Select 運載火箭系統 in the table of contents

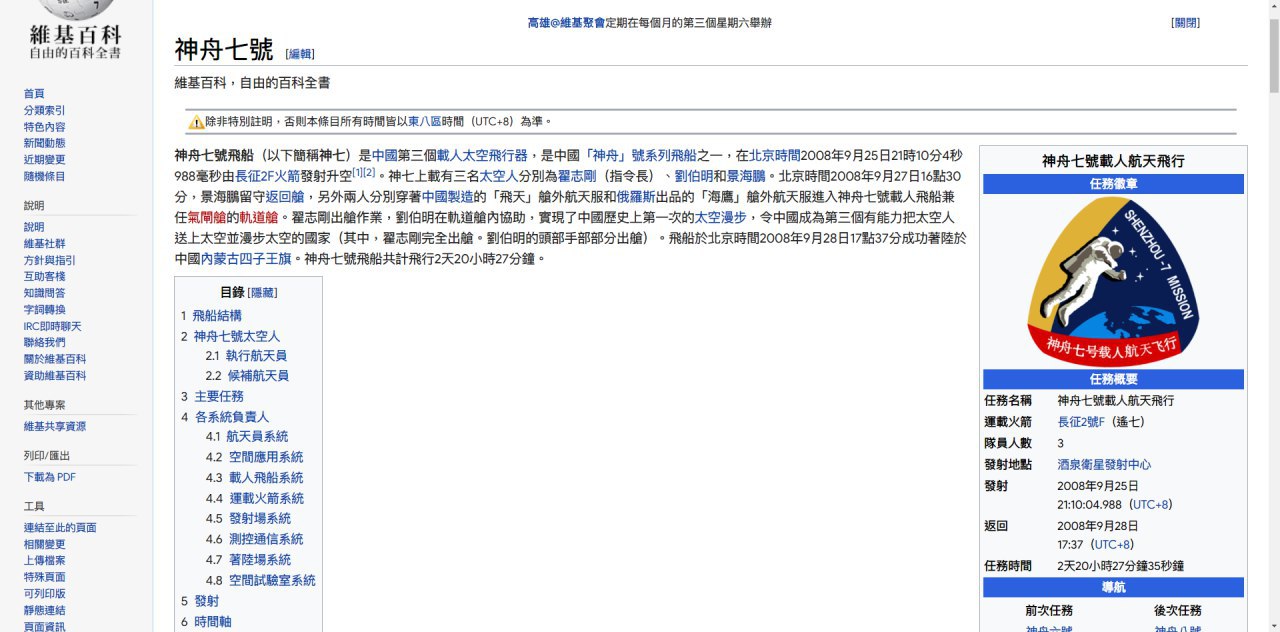coord(266,499)
